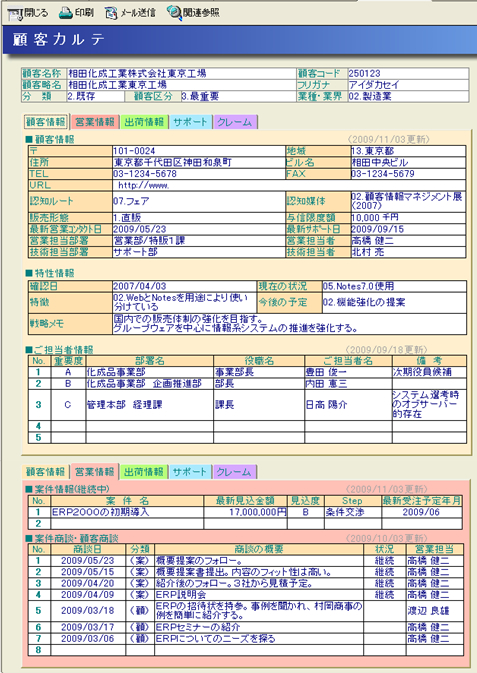Viewport: 477px width, 673px height.
Task: Click building name 相田中央ビル
Action: pyautogui.click(x=380, y=162)
